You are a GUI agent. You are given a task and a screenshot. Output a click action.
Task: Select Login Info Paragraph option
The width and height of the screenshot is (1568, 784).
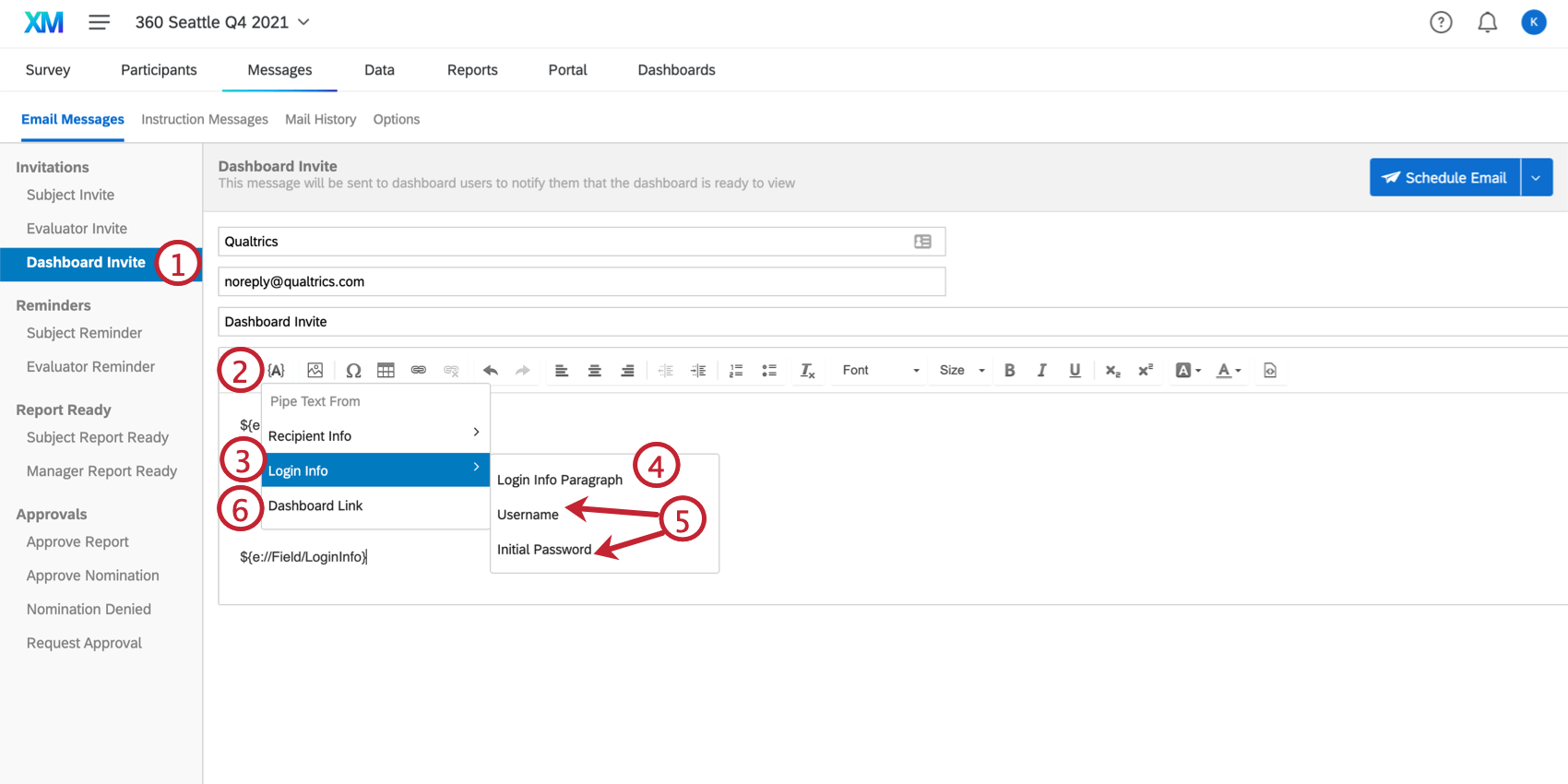560,480
